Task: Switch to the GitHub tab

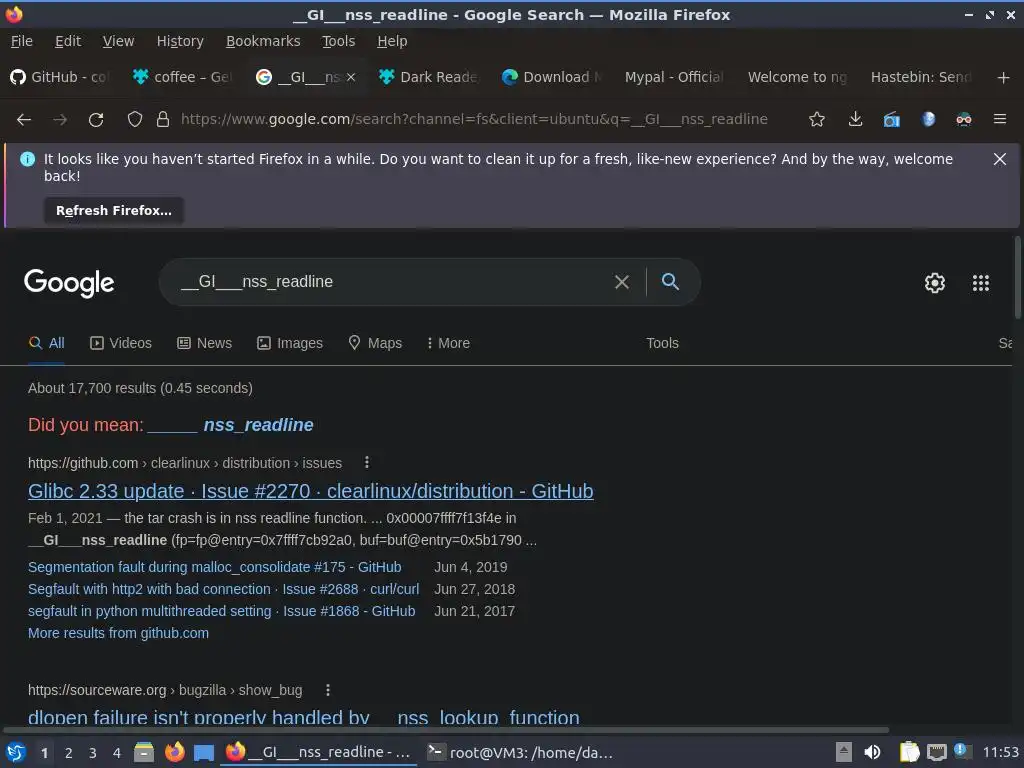Action: pos(61,77)
